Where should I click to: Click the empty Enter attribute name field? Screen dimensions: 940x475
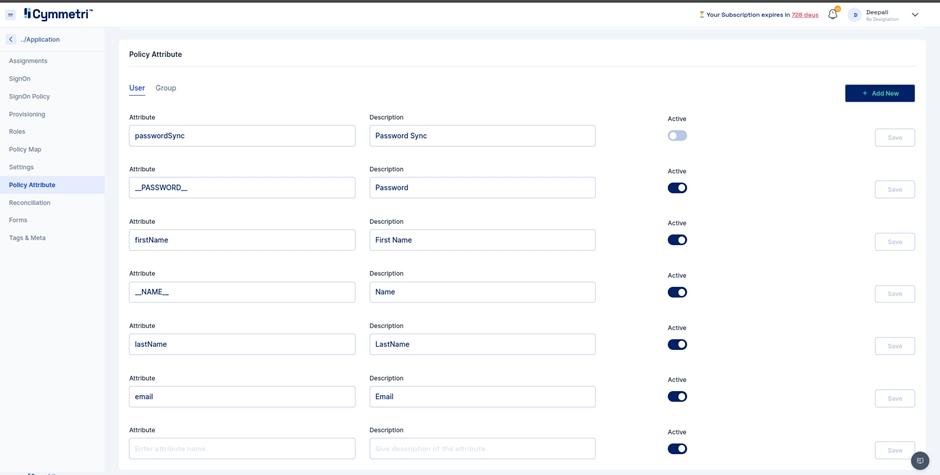(242, 449)
